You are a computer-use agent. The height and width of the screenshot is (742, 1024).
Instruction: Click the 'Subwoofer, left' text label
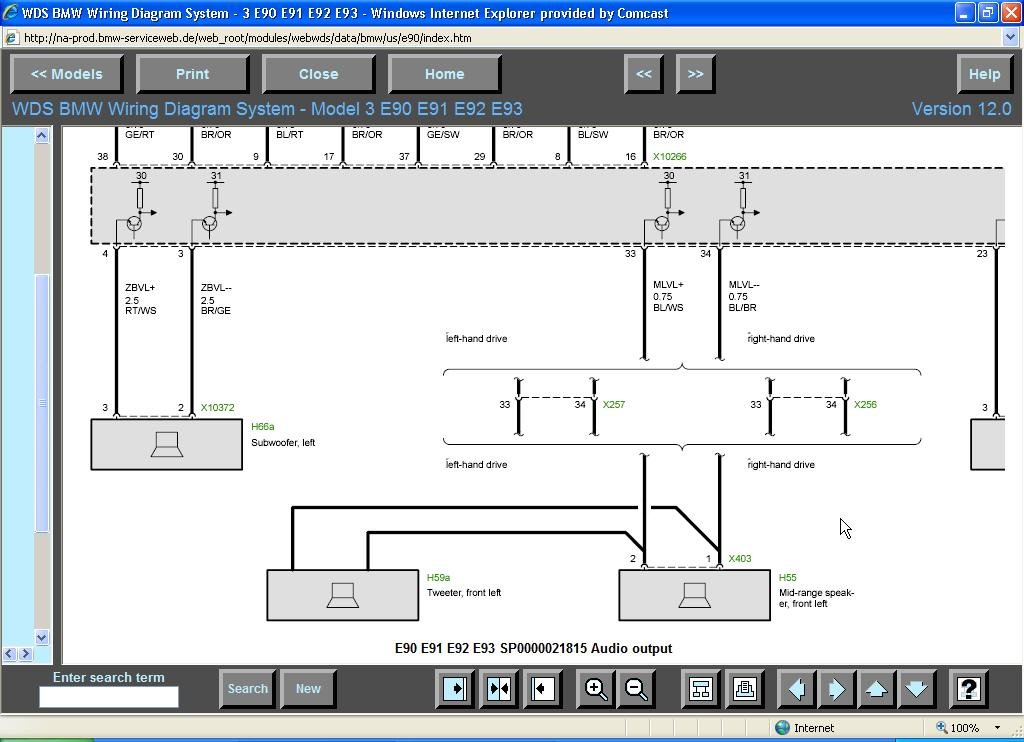coord(283,443)
